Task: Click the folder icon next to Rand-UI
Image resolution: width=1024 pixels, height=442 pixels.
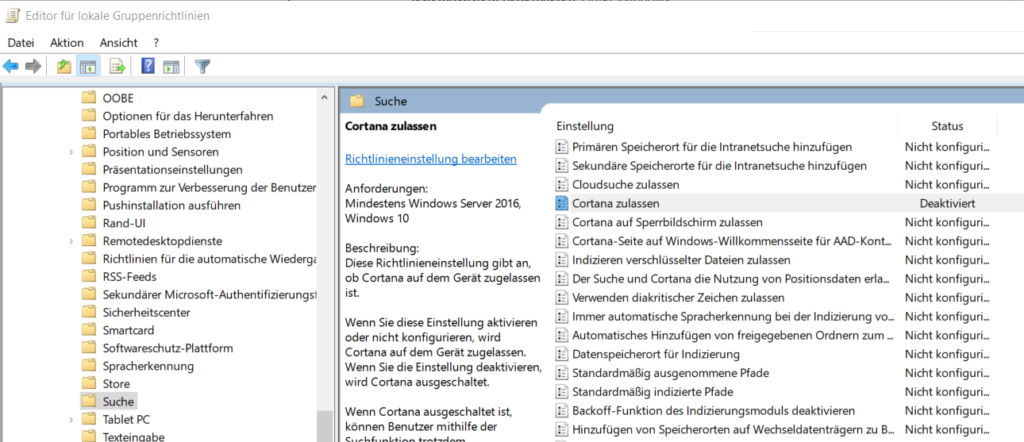Action: 89,223
